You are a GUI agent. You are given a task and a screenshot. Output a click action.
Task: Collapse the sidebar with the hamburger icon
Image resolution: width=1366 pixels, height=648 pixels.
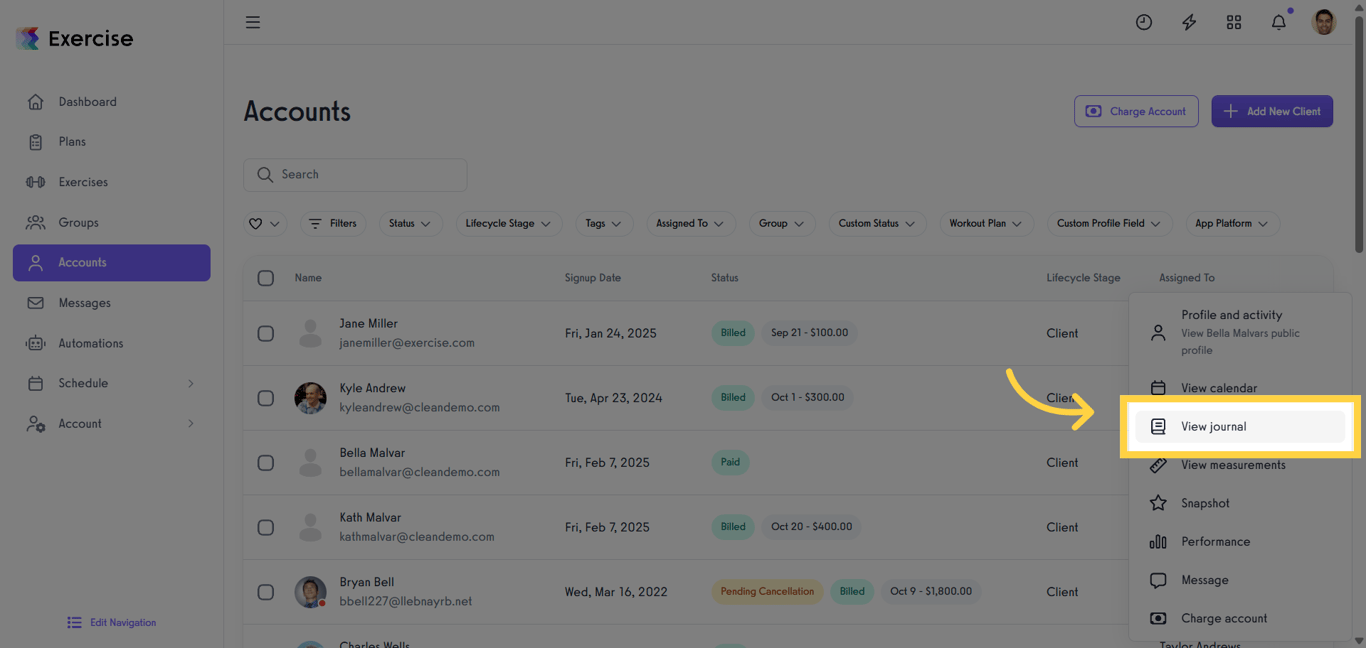253,21
